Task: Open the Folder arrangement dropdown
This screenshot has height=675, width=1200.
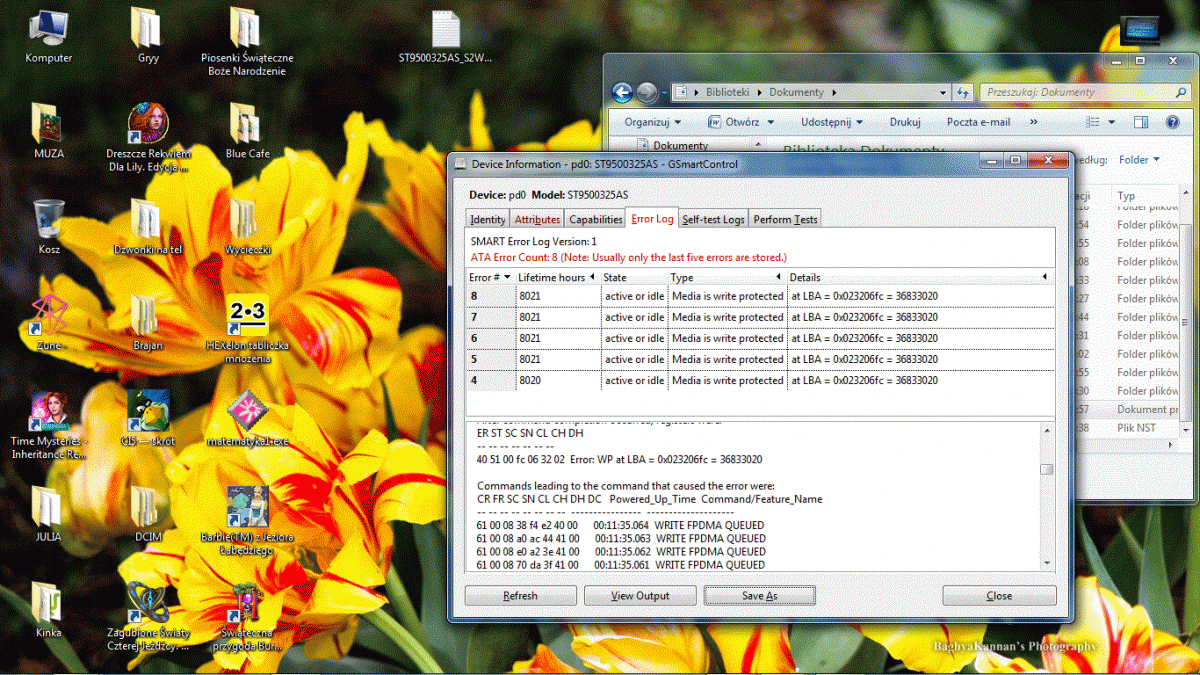Action: pos(1139,159)
